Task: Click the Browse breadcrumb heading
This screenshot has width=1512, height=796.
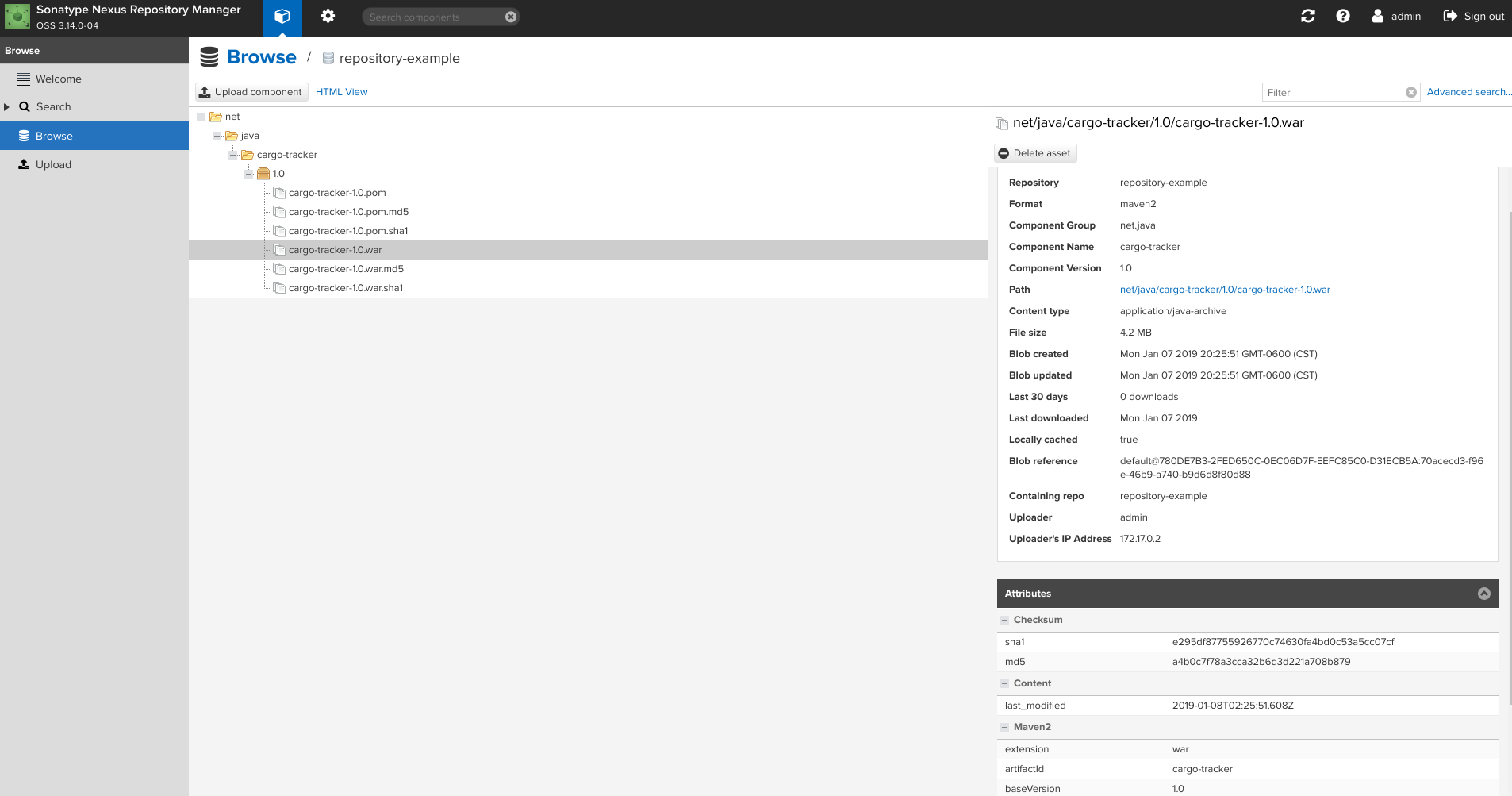Action: pos(262,57)
